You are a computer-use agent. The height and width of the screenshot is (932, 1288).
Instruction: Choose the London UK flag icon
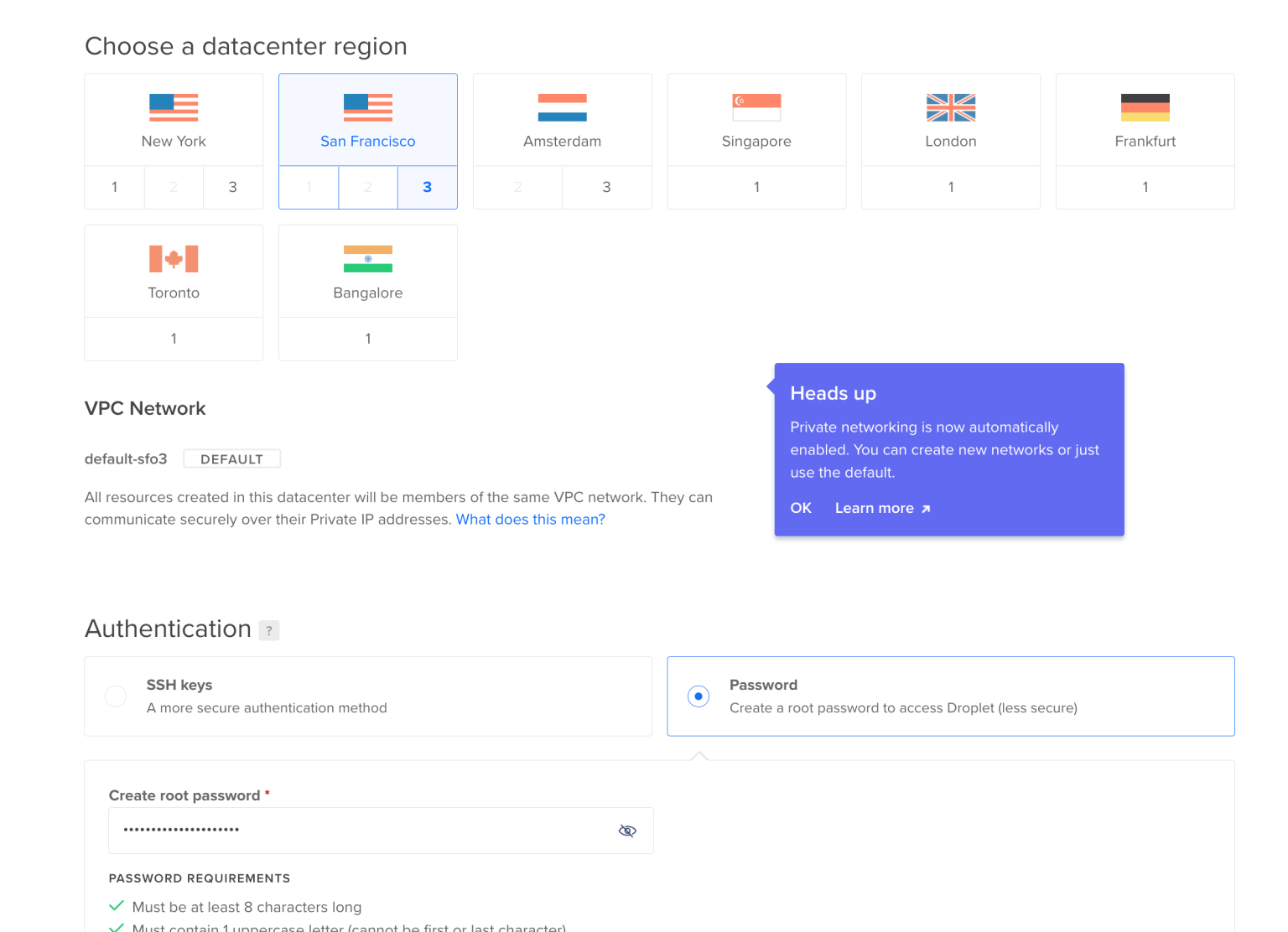[951, 107]
